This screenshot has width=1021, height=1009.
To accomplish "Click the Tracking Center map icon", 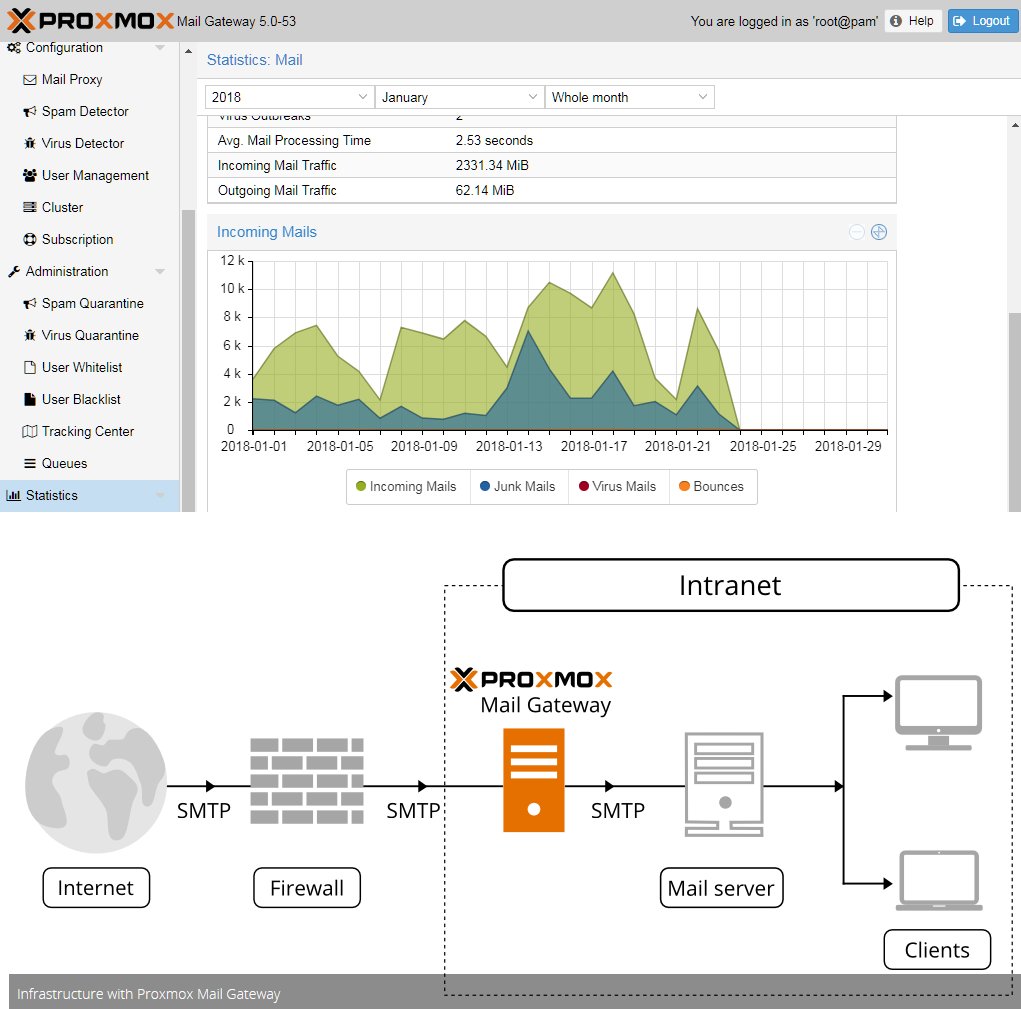I will [30, 432].
